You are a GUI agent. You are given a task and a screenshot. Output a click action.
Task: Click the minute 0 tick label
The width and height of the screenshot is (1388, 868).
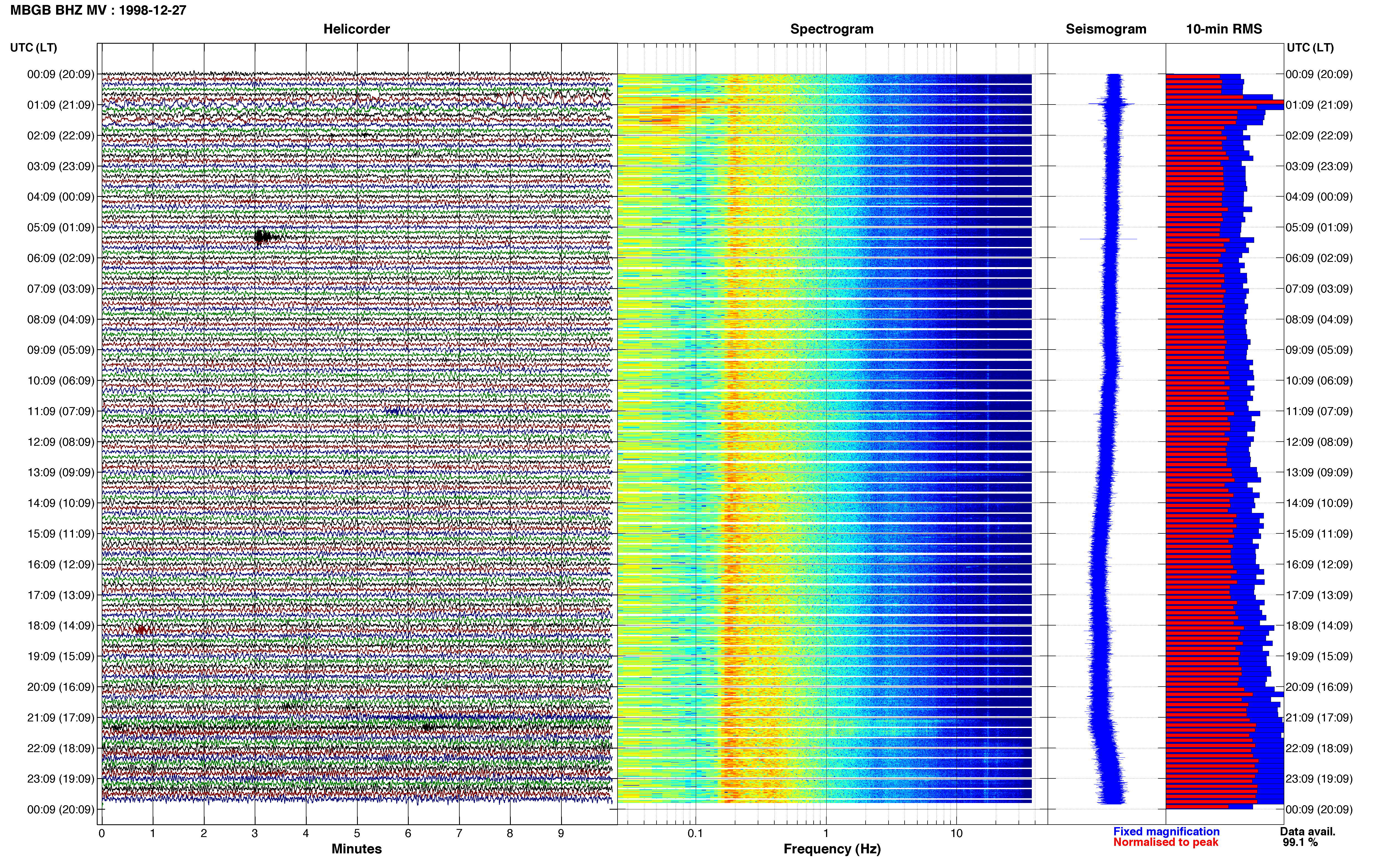tap(101, 833)
